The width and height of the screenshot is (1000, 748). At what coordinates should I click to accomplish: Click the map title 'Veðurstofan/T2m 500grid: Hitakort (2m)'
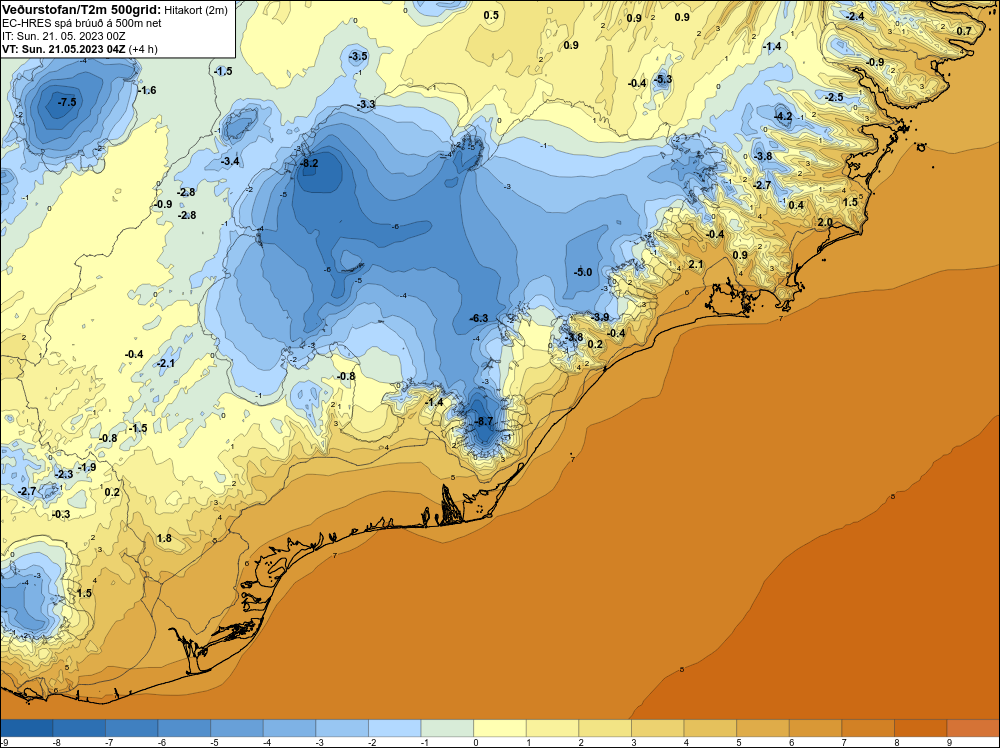tap(114, 10)
